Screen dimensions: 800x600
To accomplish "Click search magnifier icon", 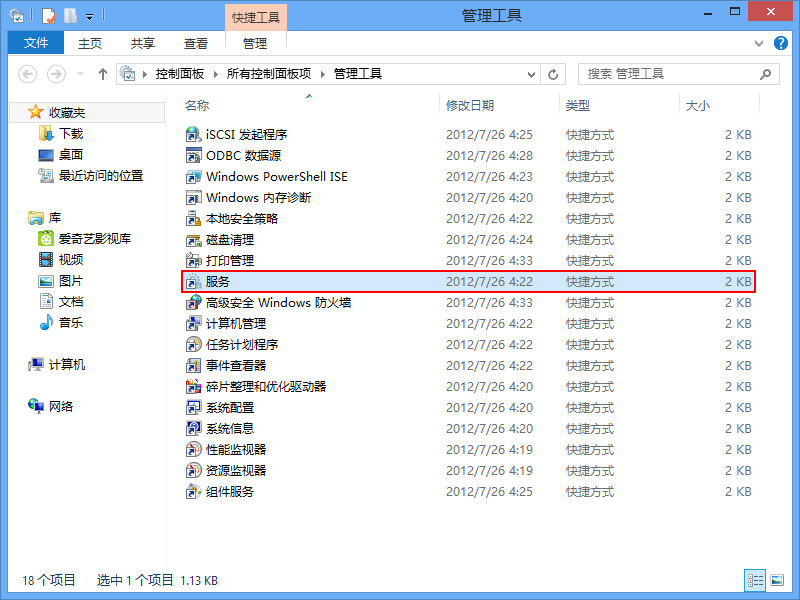I will tap(765, 74).
